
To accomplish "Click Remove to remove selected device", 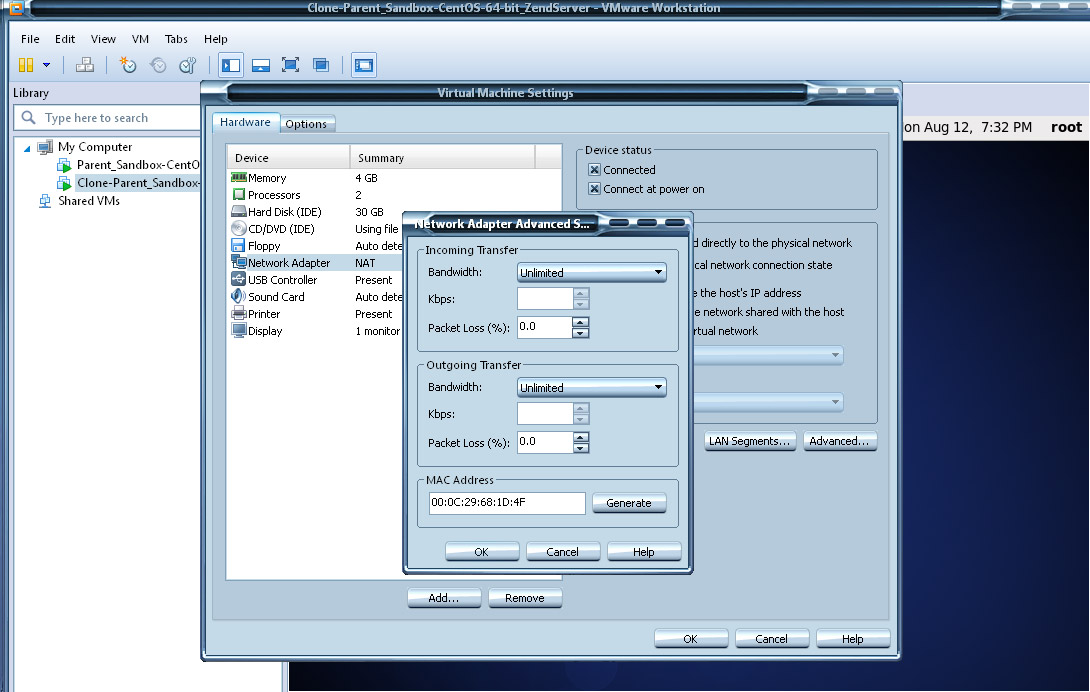I will point(525,598).
